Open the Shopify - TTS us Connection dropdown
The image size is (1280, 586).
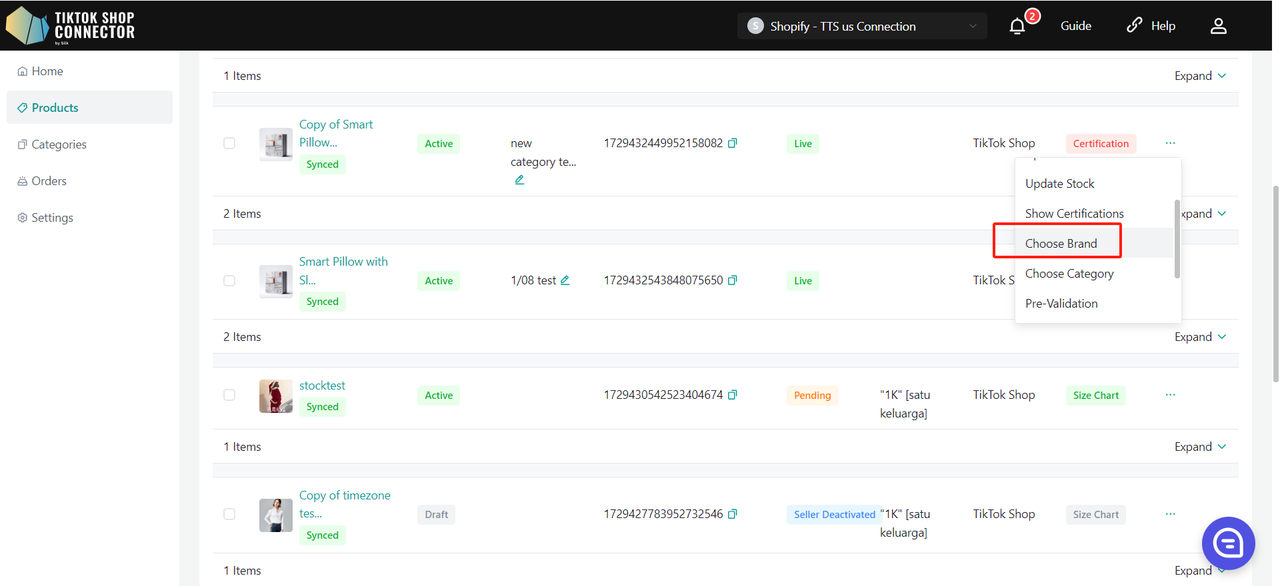(x=861, y=26)
